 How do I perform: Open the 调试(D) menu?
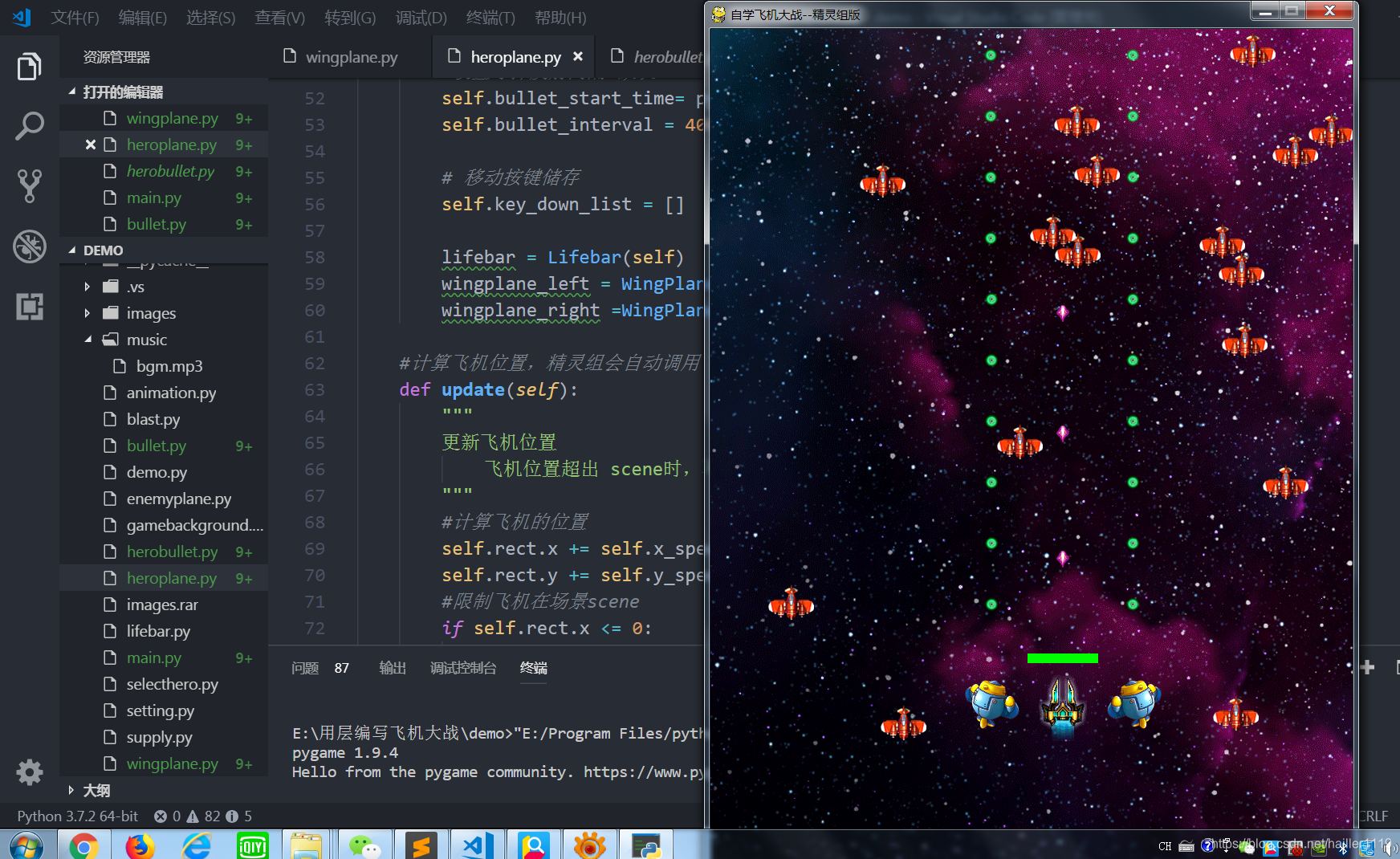pyautogui.click(x=421, y=17)
